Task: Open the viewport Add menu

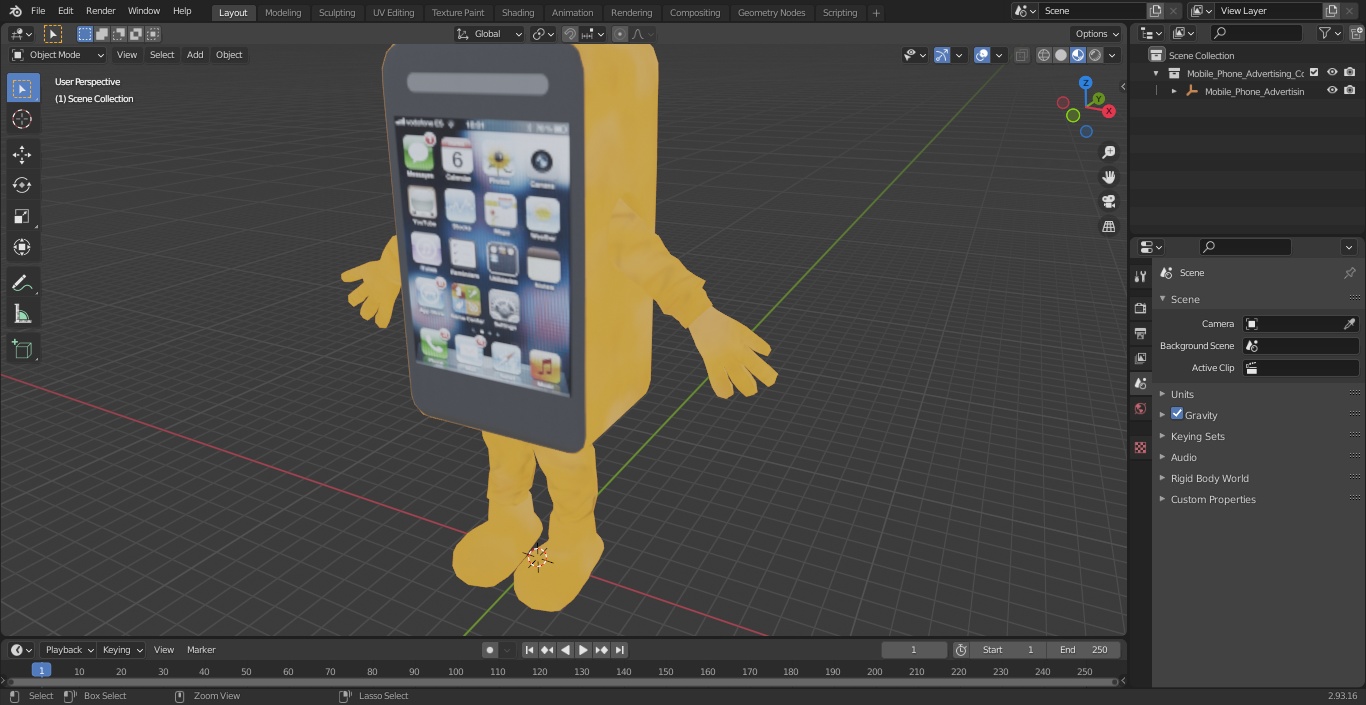Action: pyautogui.click(x=195, y=55)
